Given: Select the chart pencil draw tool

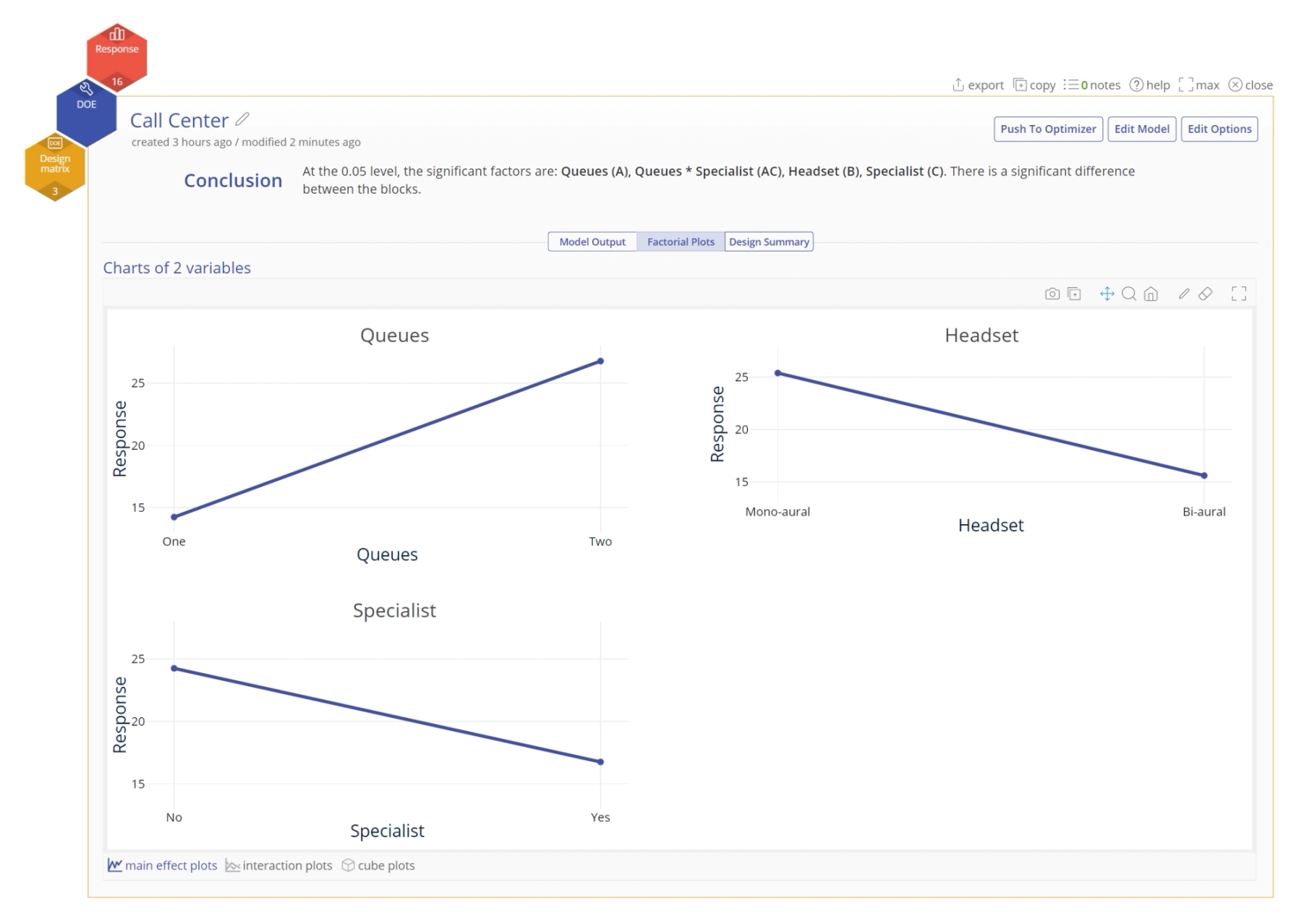Looking at the screenshot, I should (1184, 294).
